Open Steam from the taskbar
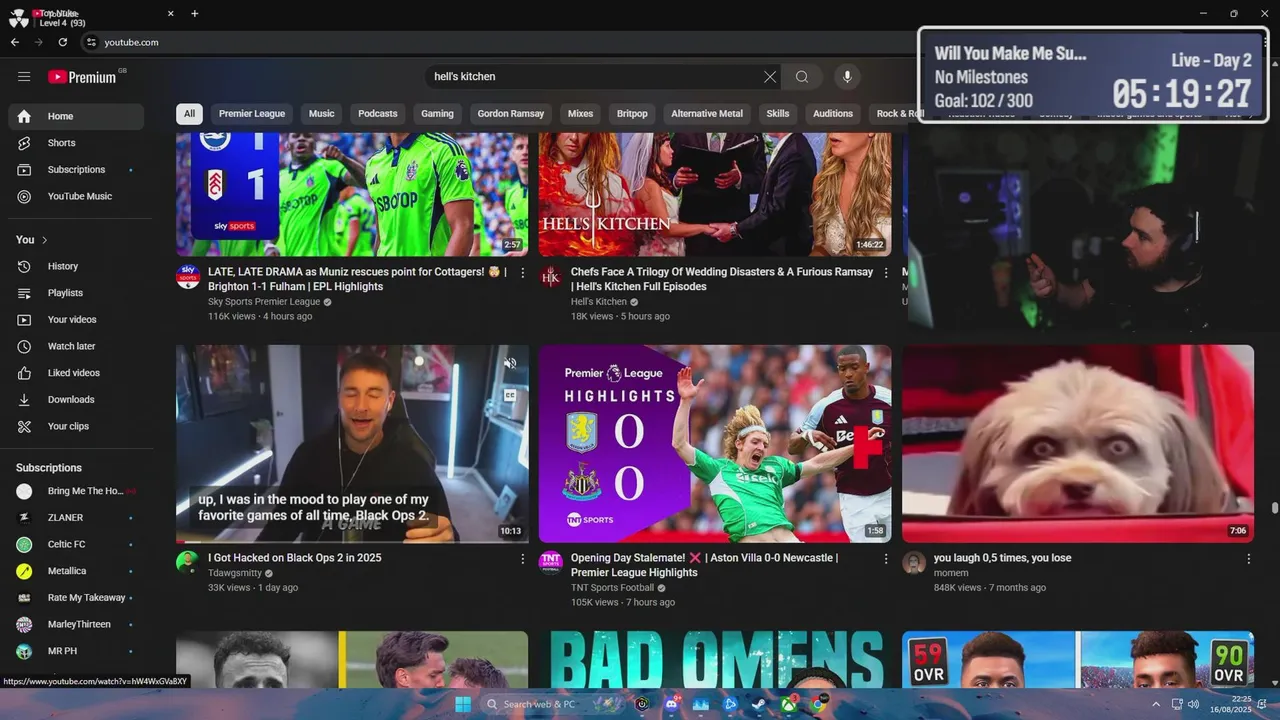Image resolution: width=1280 pixels, height=720 pixels. tap(760, 704)
